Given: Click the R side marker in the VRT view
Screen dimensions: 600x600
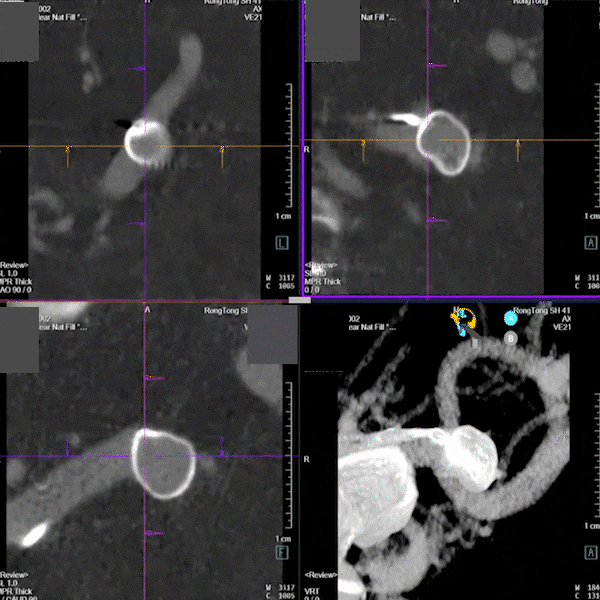Looking at the screenshot, I should 307,459.
